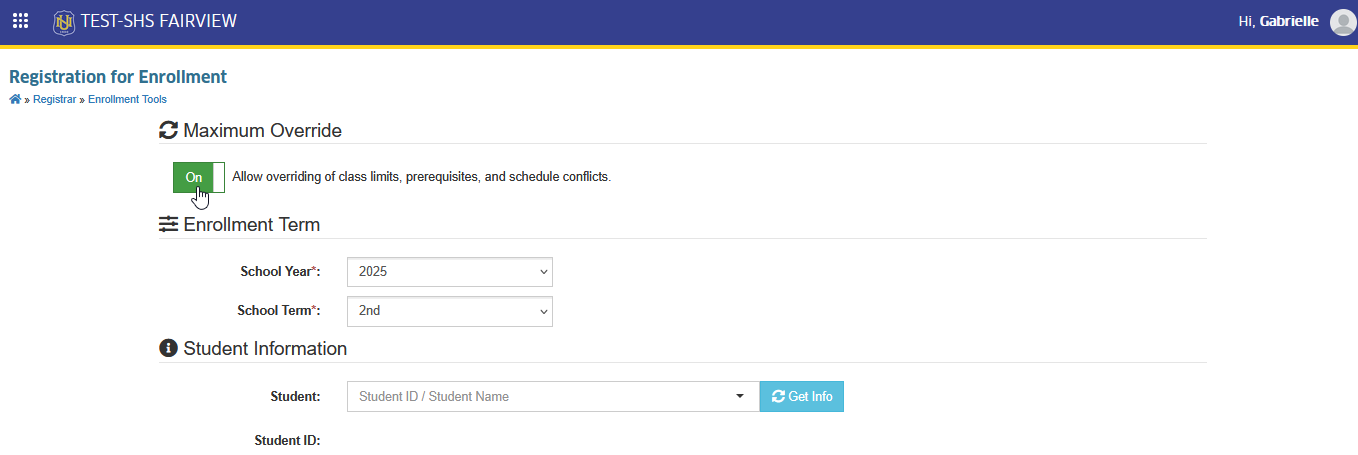Open the Registrar breadcrumb link
The width and height of the screenshot is (1358, 455).
[54, 99]
